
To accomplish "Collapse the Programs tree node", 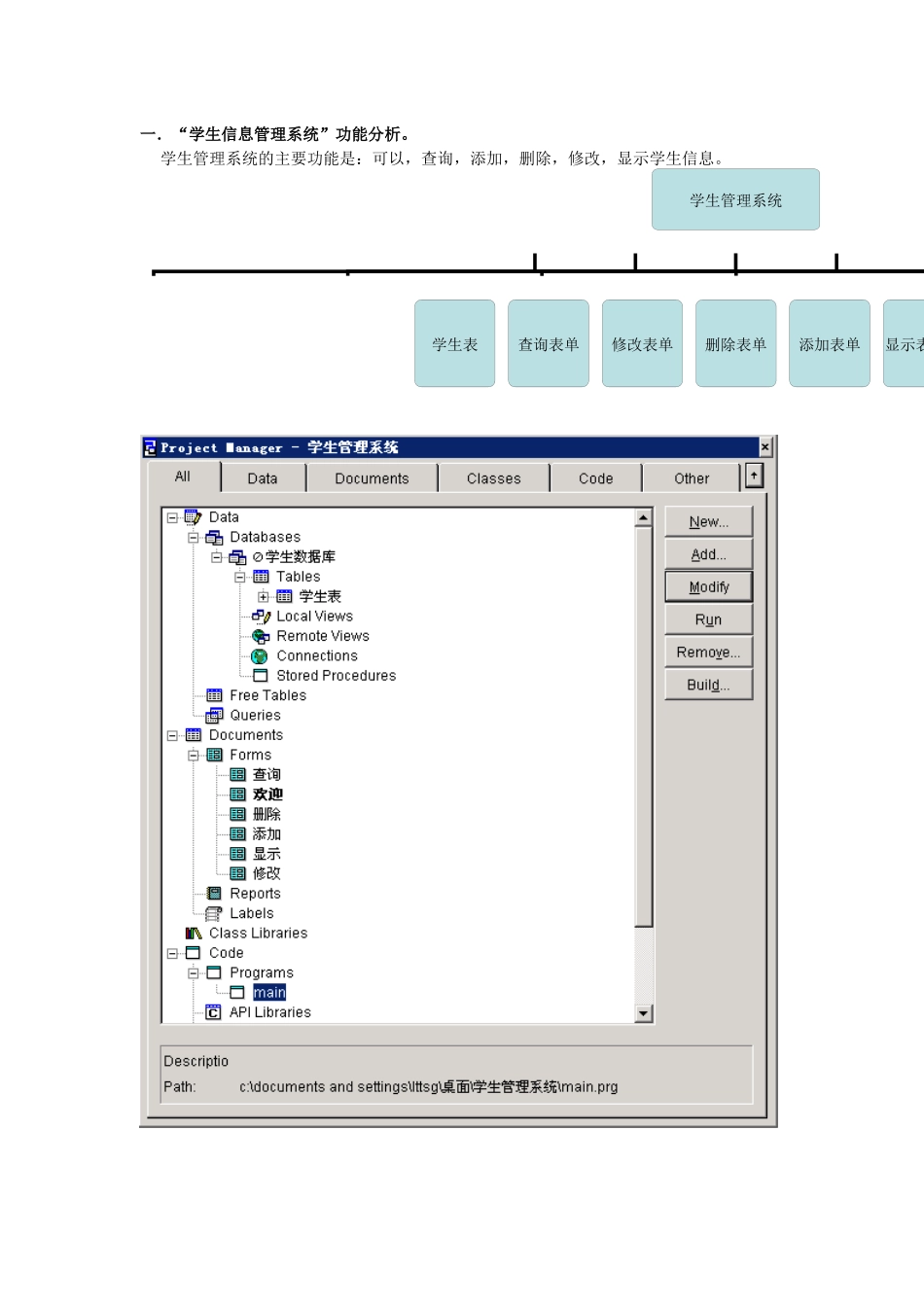I will point(193,973).
